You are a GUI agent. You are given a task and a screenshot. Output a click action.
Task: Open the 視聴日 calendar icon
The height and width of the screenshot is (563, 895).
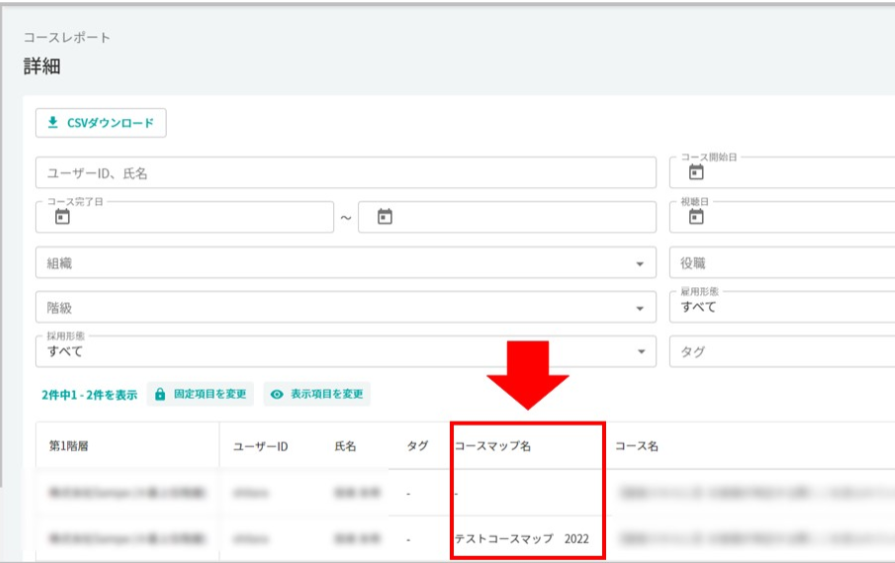click(696, 217)
